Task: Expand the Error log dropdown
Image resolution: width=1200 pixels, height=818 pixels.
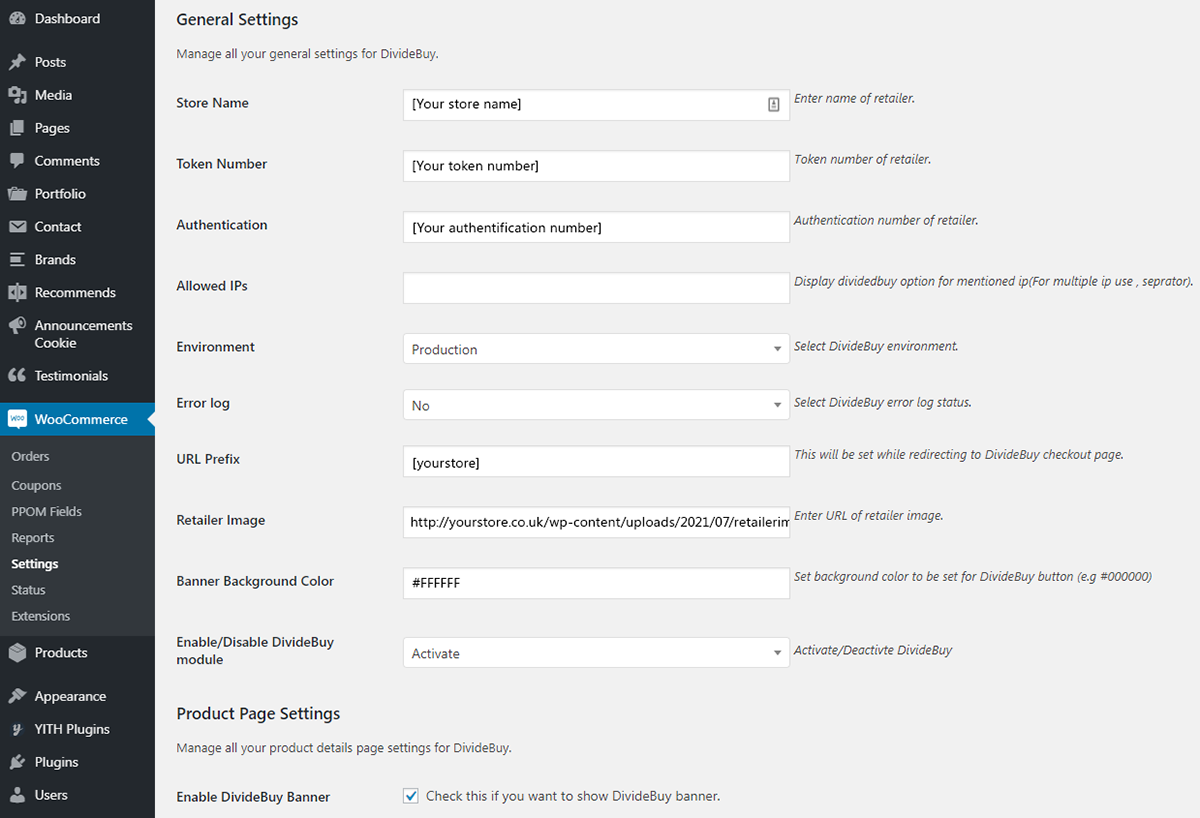Action: pos(596,405)
